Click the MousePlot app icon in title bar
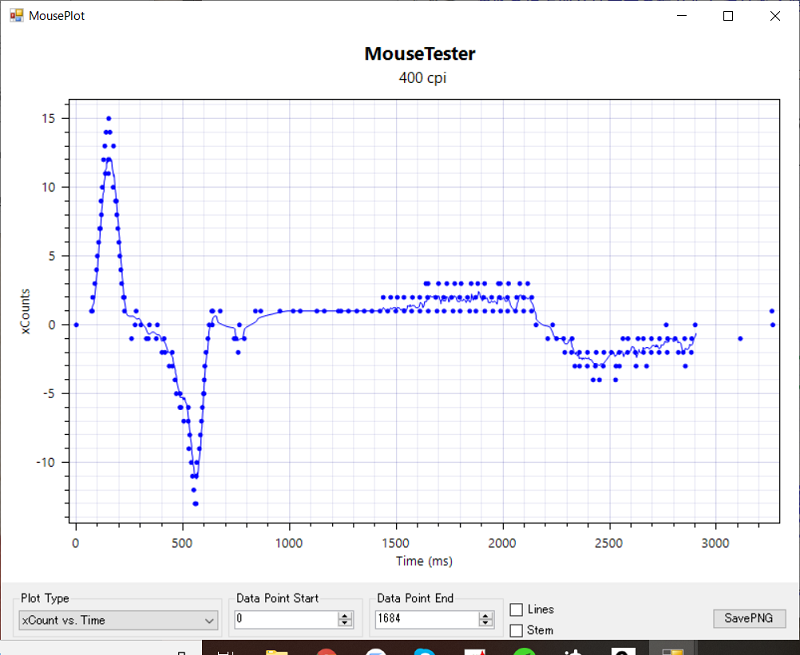Viewport: 800px width, 655px height. [16, 16]
